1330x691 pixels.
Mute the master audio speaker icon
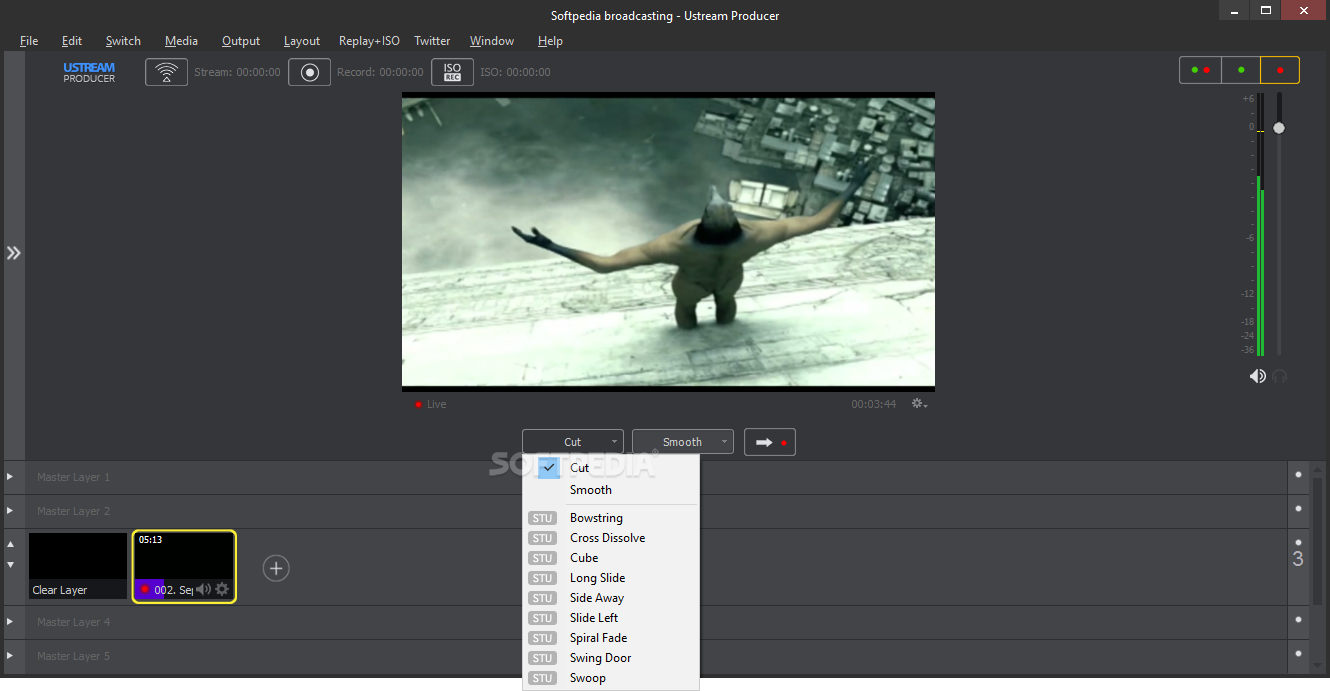pos(1258,376)
